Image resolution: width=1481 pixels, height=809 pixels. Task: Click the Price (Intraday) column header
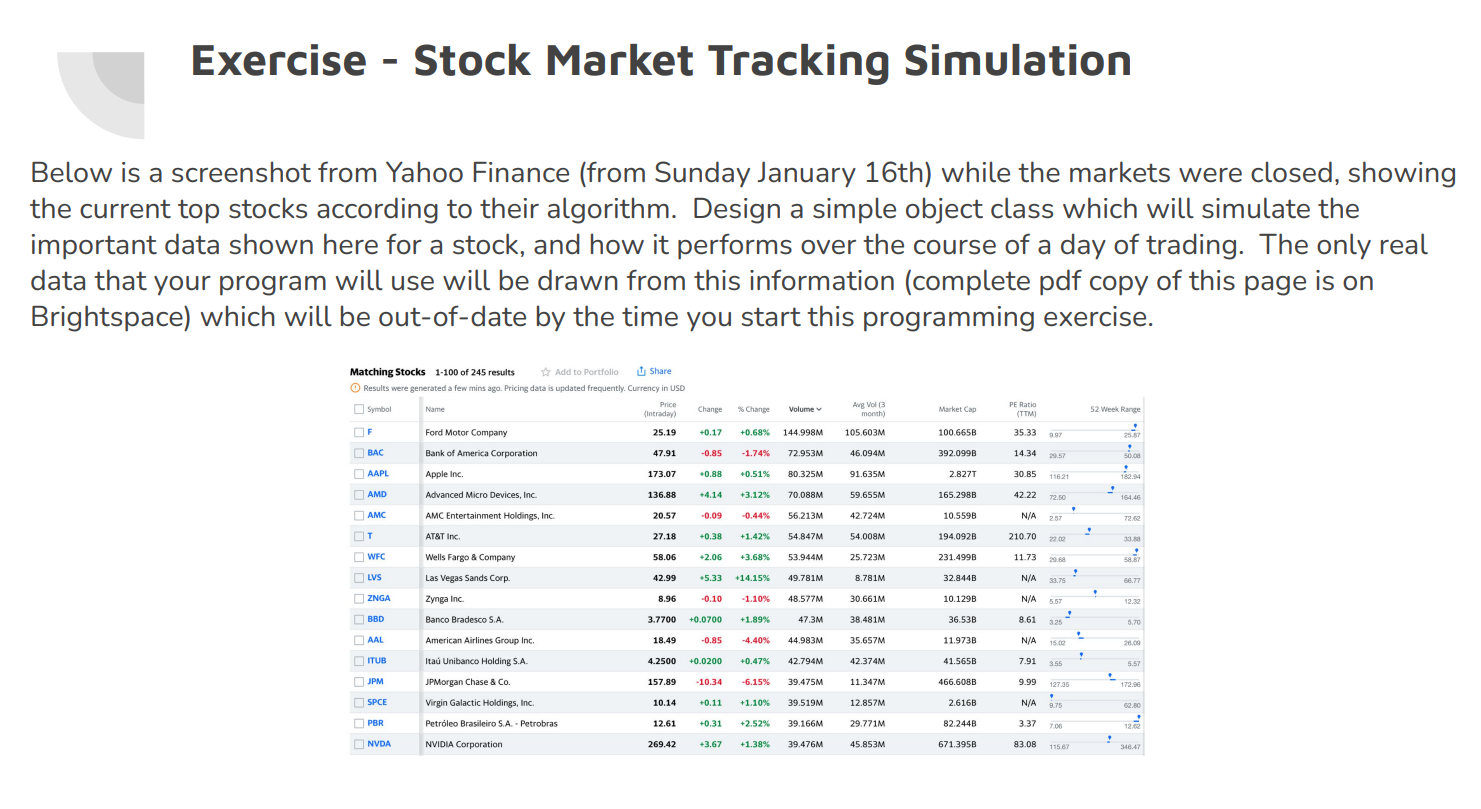pos(660,409)
